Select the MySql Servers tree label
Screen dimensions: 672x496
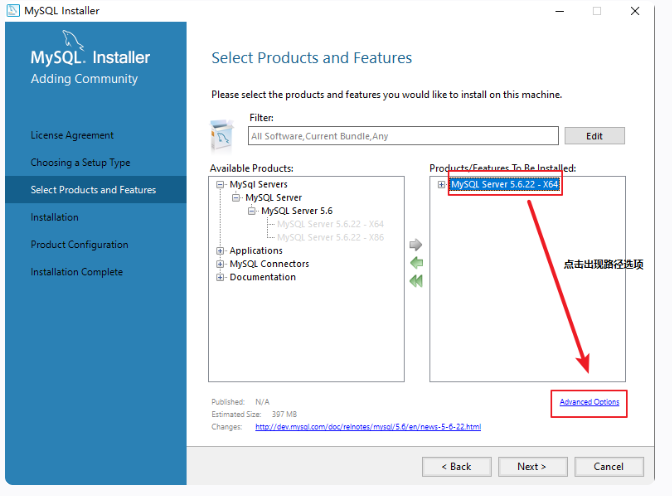258,185
